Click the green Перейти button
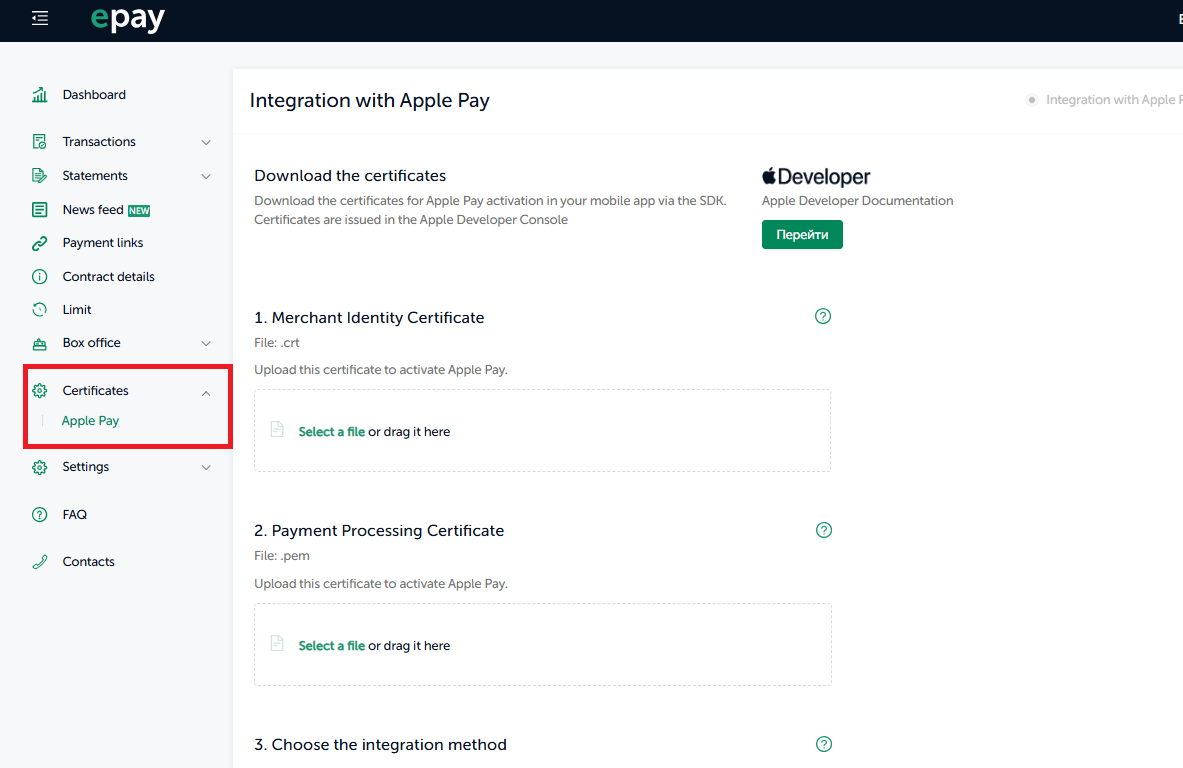The image size is (1183, 768). pyautogui.click(x=802, y=235)
